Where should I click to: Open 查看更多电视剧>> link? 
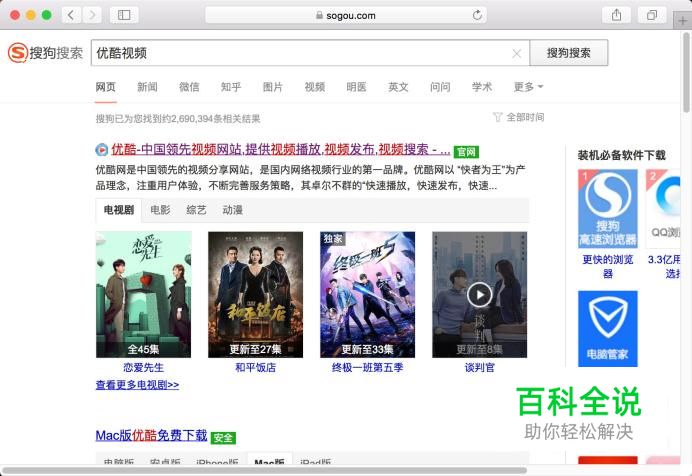point(137,385)
